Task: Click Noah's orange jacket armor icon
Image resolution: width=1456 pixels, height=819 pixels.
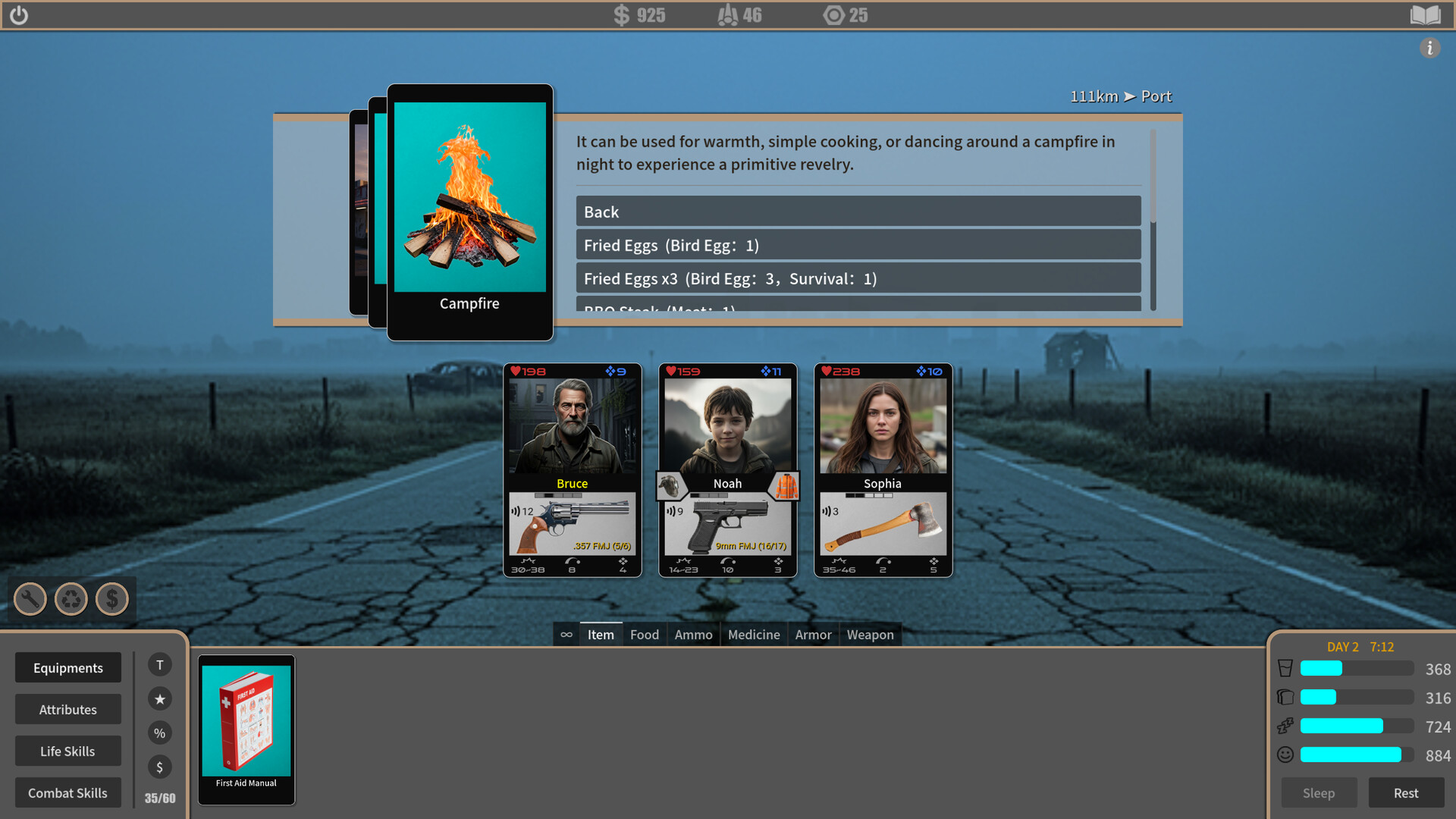Action: click(x=786, y=485)
